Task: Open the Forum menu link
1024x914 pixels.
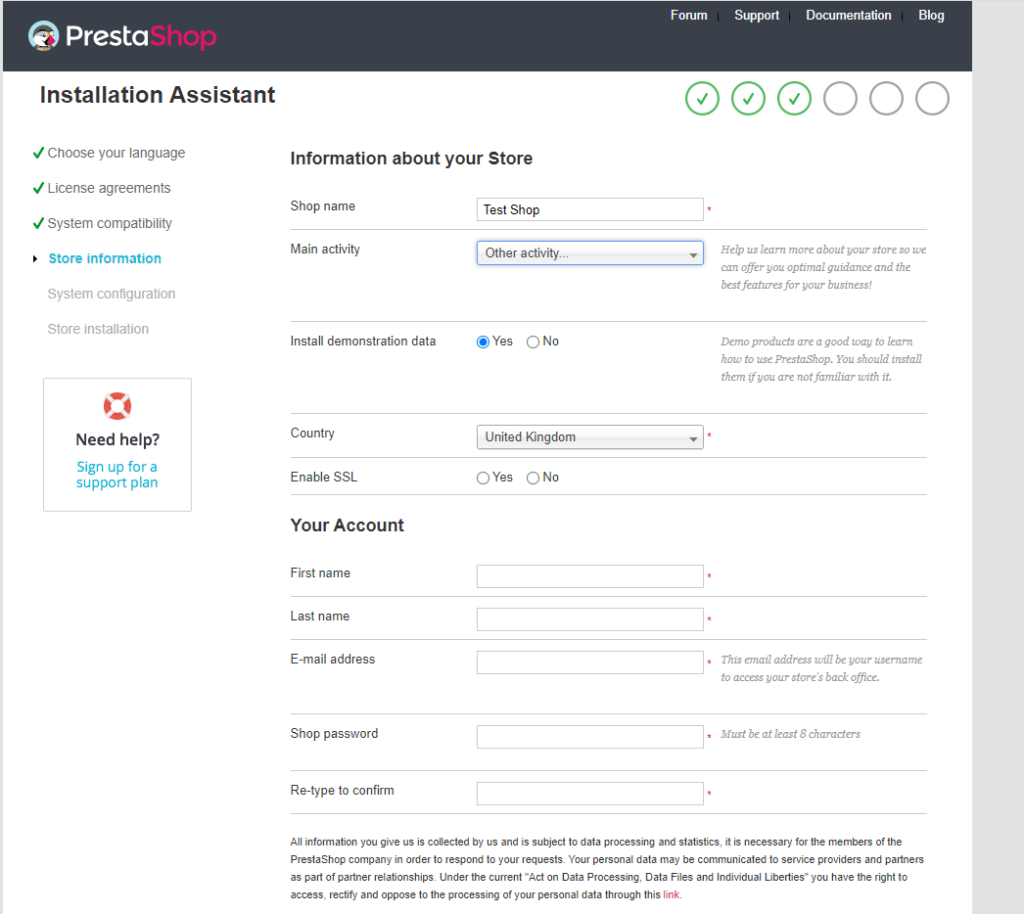Action: click(688, 15)
